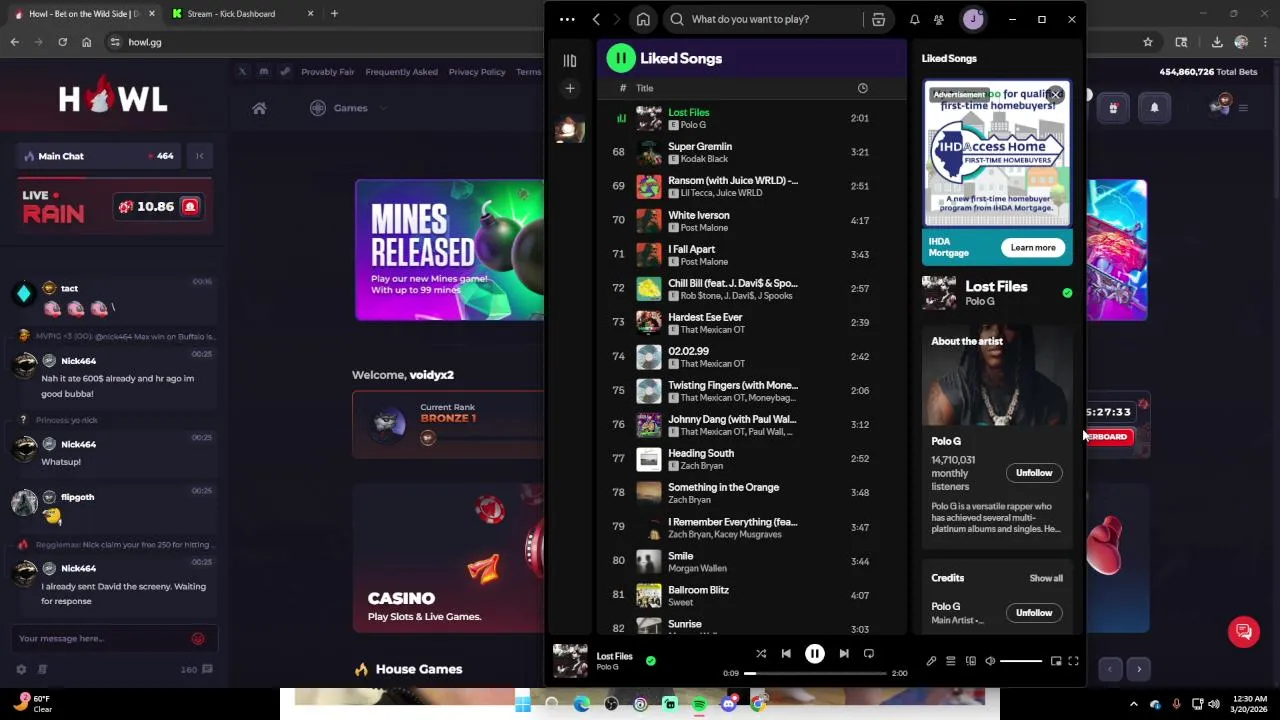Open Microsoft Edge from the taskbar
Image resolution: width=1280 pixels, height=720 pixels.
[581, 704]
